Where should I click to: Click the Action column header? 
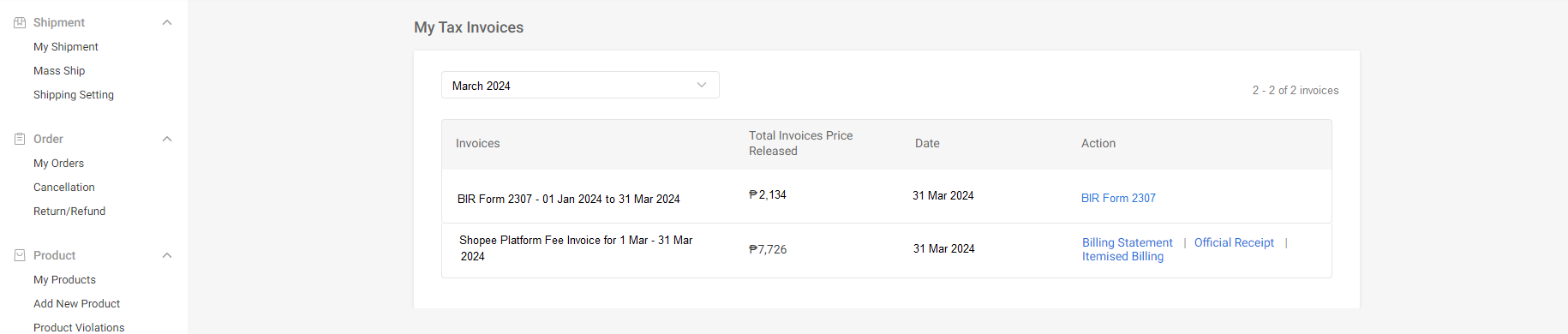(x=1098, y=143)
